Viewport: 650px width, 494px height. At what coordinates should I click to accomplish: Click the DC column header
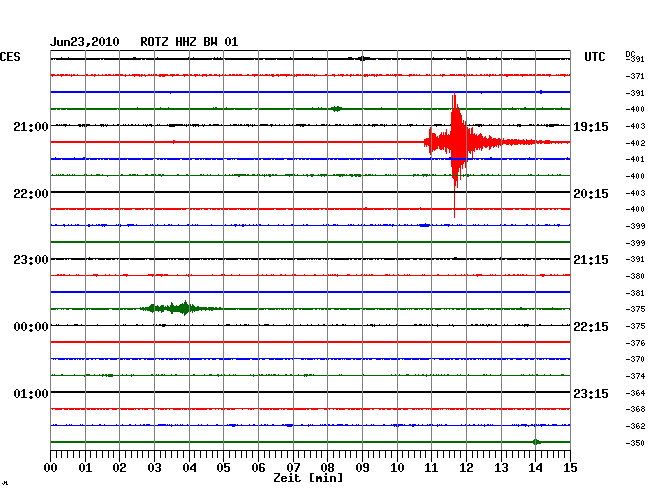[630, 54]
